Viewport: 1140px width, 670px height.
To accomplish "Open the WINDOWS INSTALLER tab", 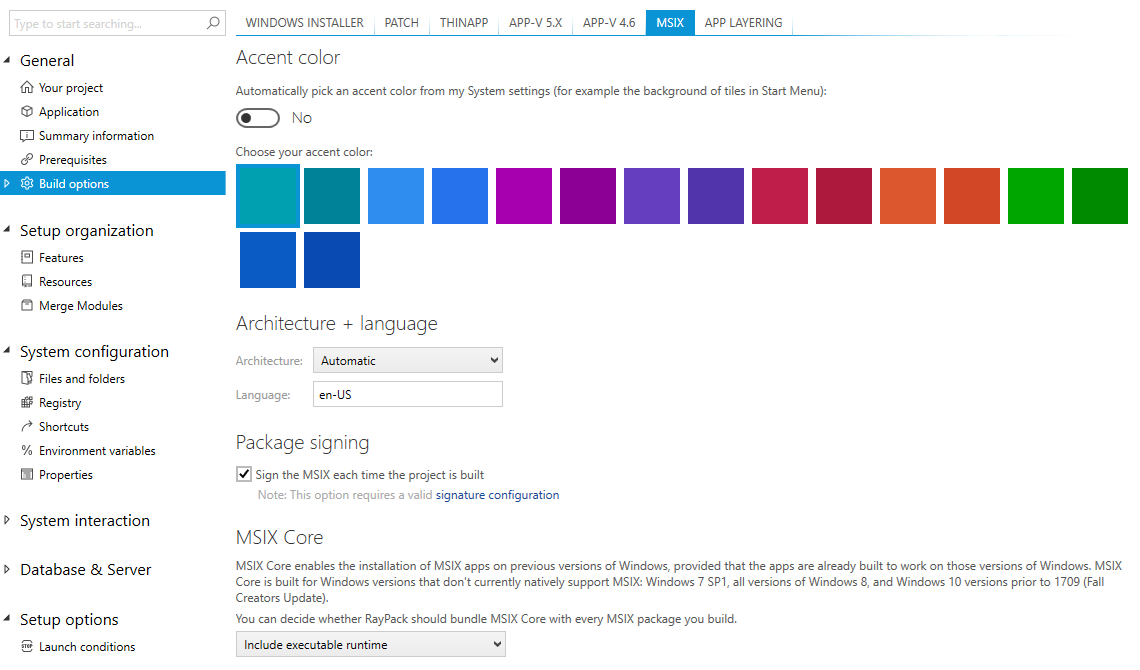I will point(304,22).
